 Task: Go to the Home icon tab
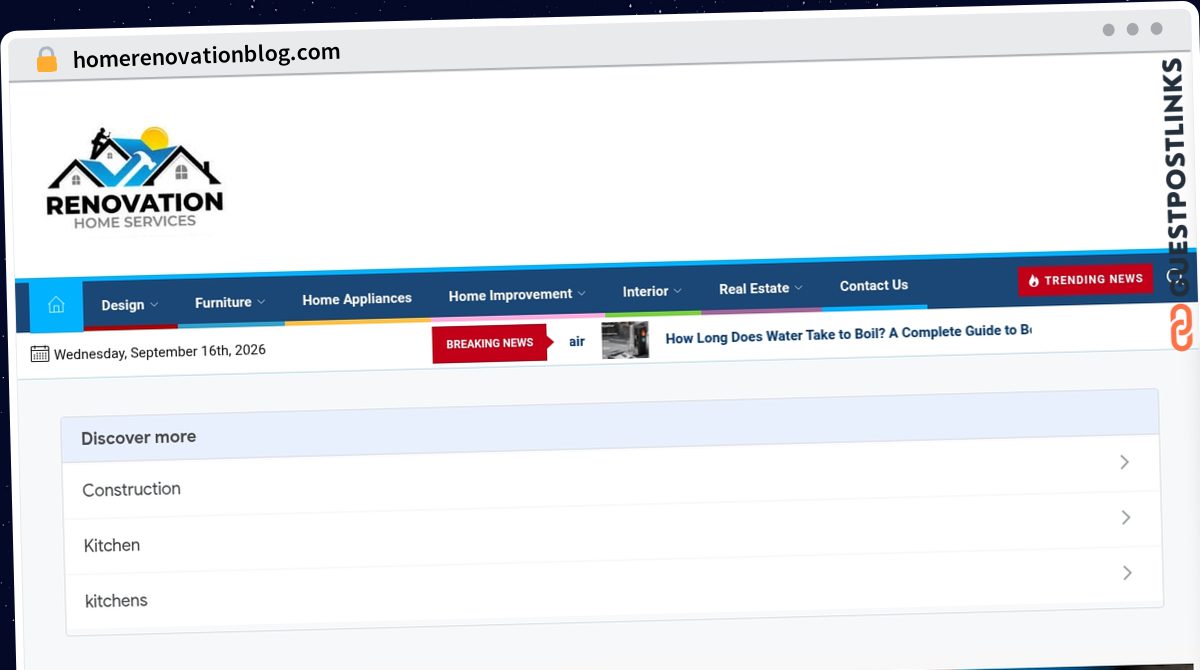(x=56, y=306)
